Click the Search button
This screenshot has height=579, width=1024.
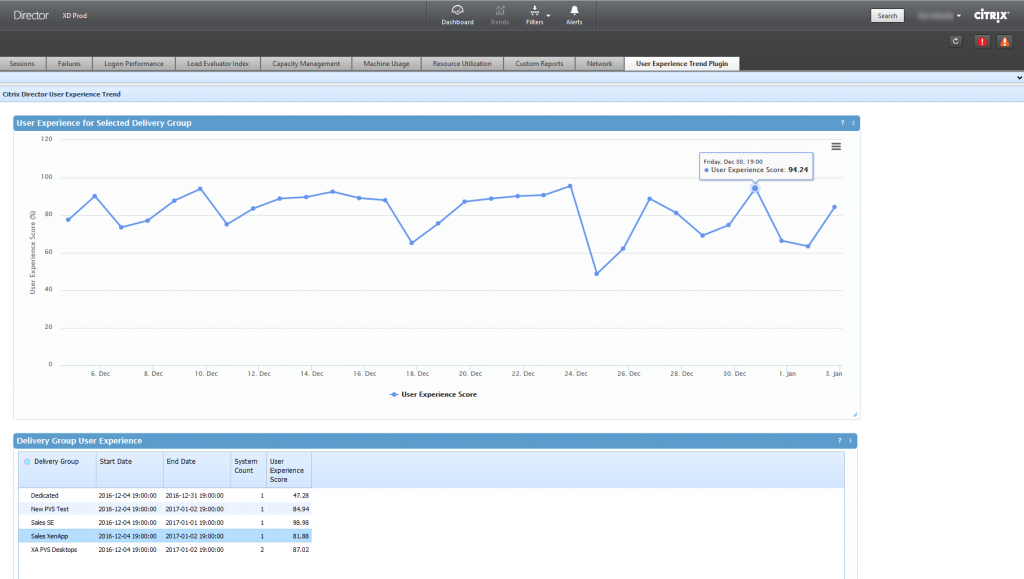pos(887,16)
